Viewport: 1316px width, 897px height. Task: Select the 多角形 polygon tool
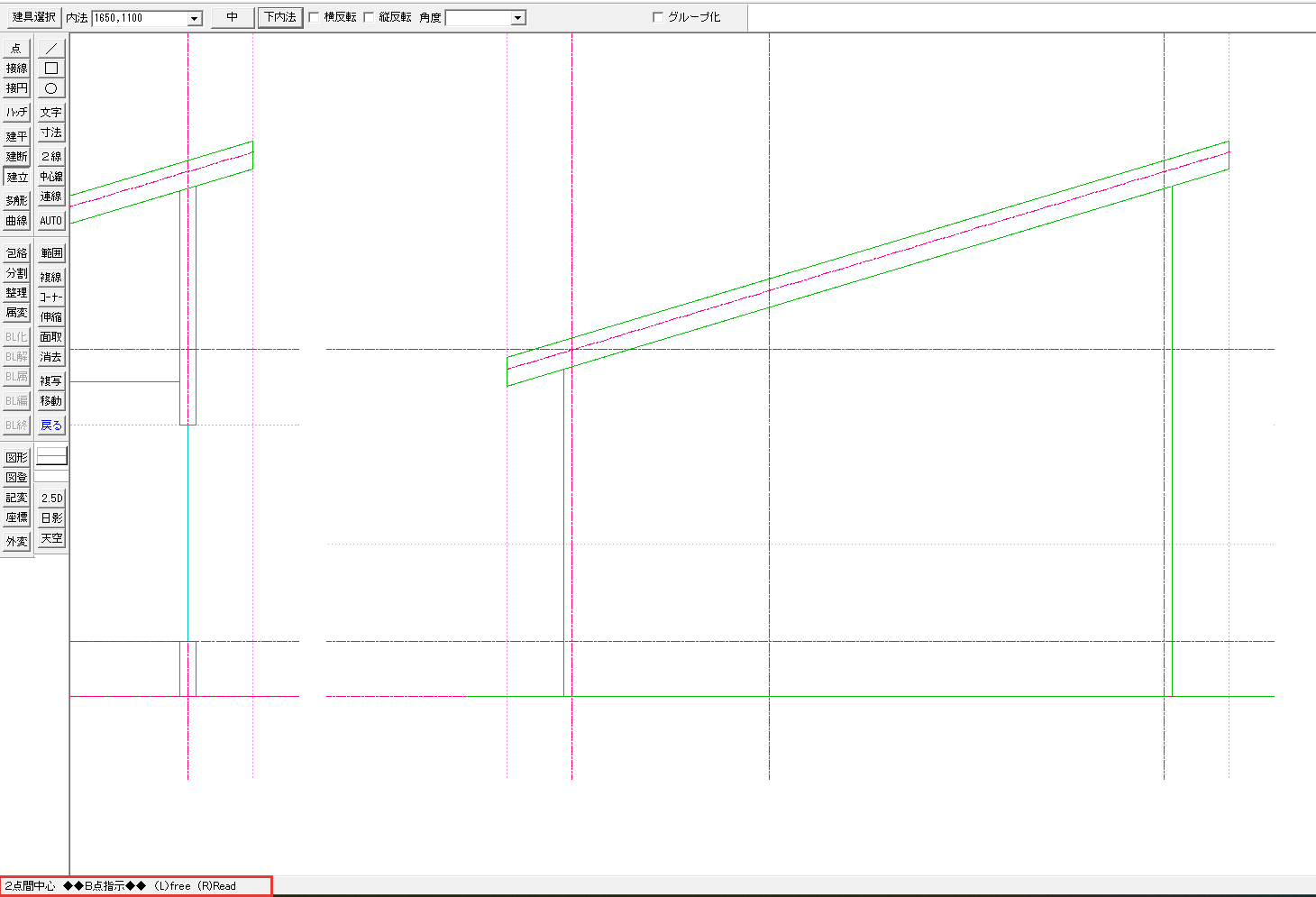click(x=17, y=201)
